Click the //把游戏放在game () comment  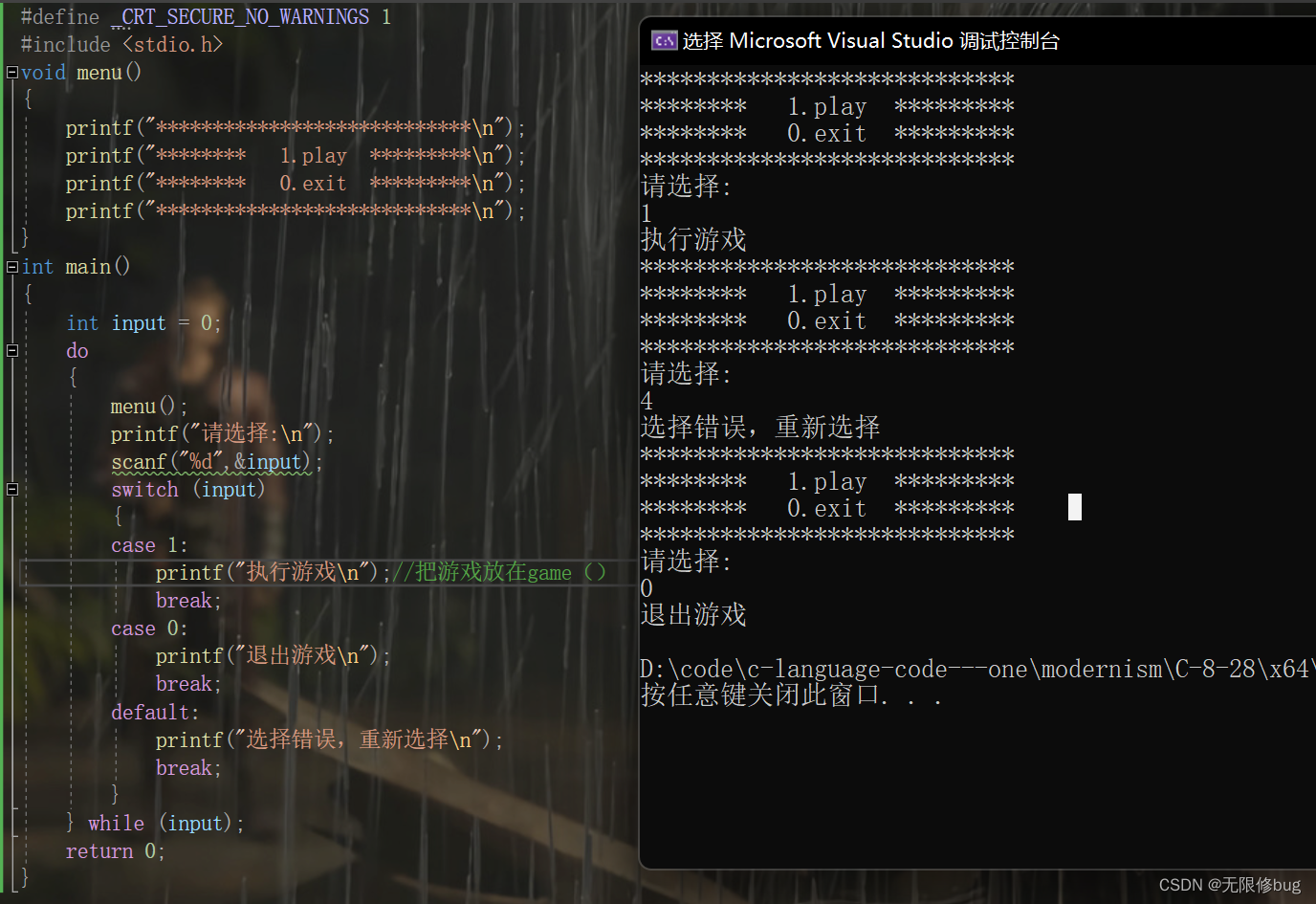(x=499, y=572)
